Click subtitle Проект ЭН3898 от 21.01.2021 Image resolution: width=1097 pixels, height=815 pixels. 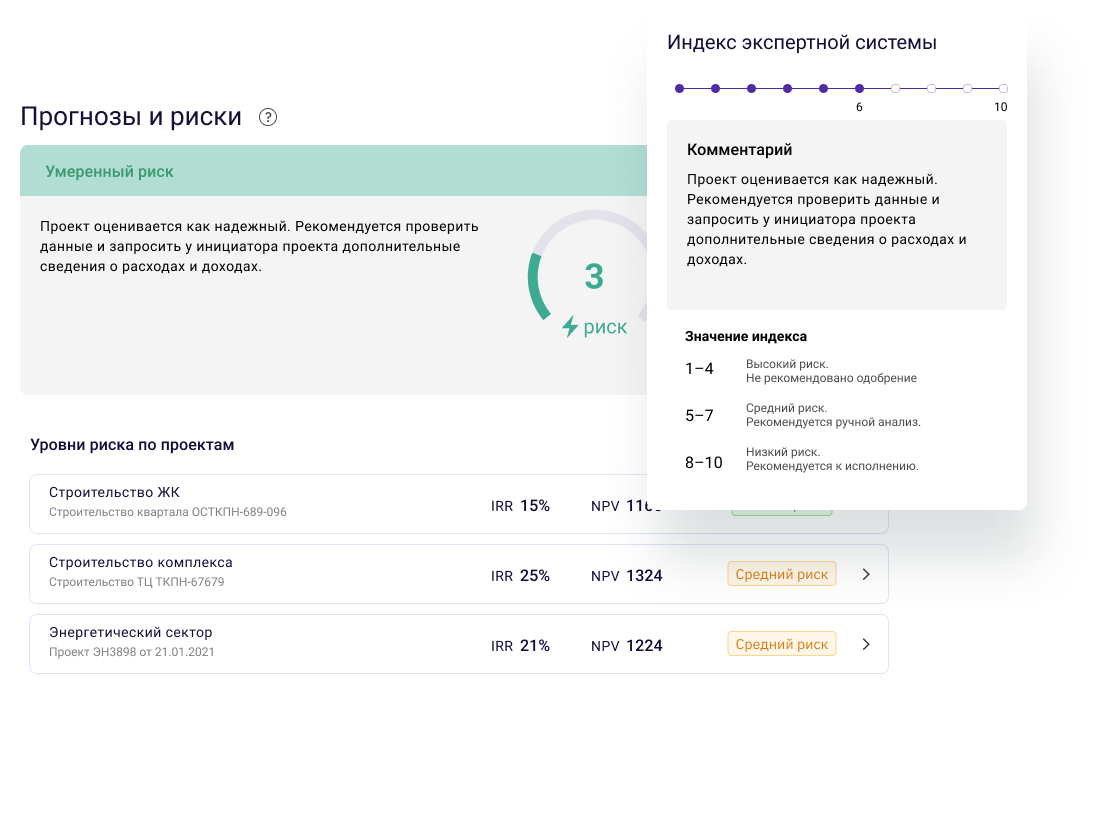pyautogui.click(x=132, y=652)
